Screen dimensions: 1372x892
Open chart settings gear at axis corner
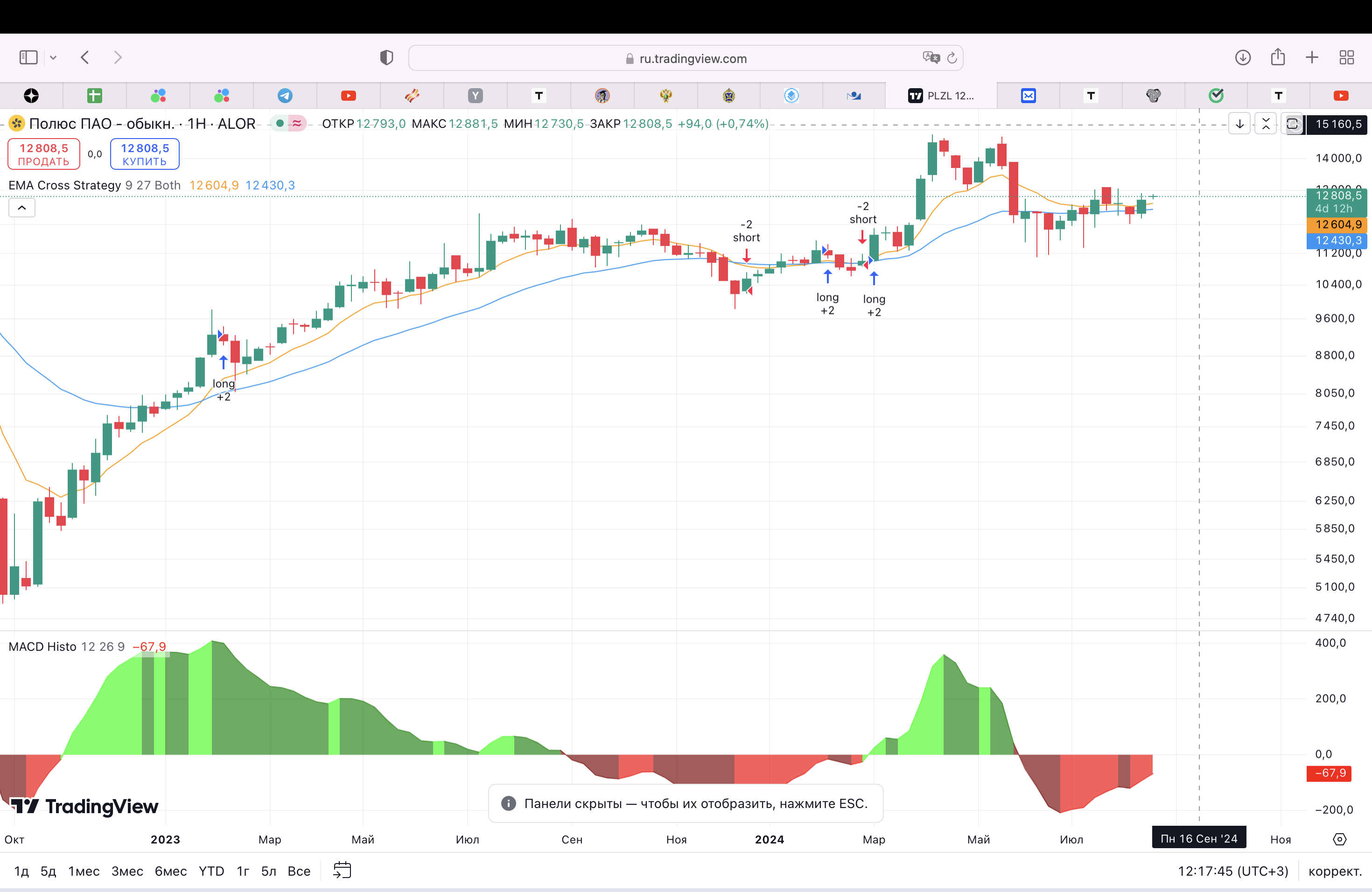tap(1340, 839)
